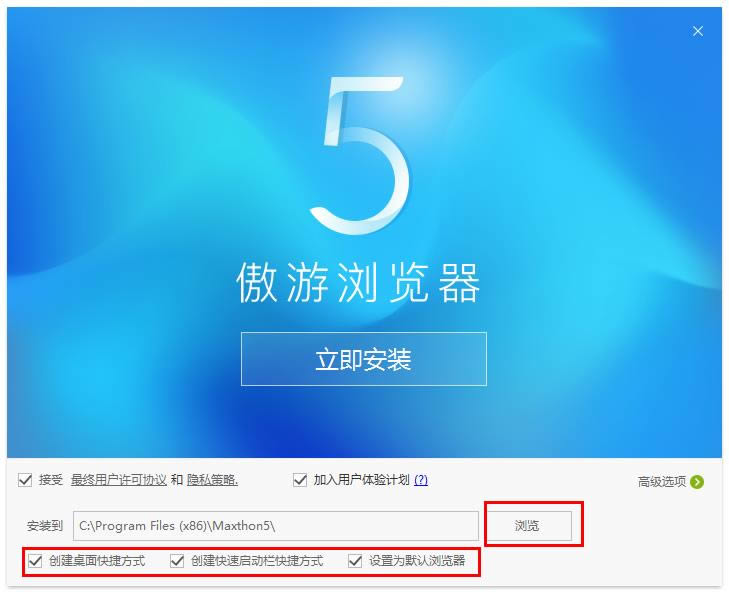Image resolution: width=729 pixels, height=592 pixels.
Task: Click the 傲游浏览器 title text
Action: tap(358, 283)
